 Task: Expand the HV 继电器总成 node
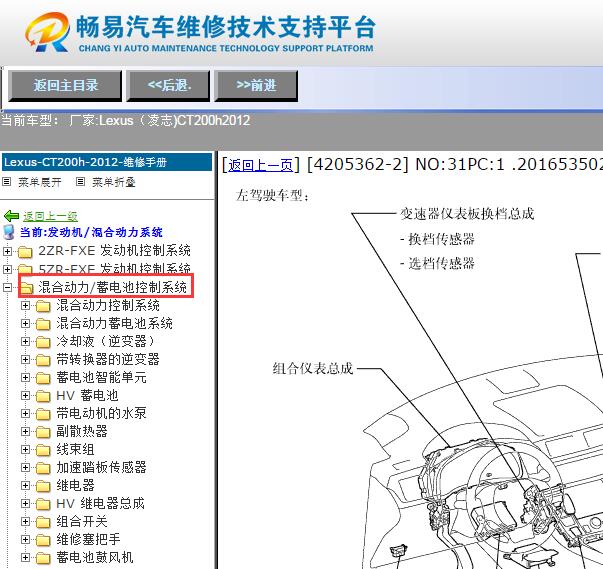25,504
